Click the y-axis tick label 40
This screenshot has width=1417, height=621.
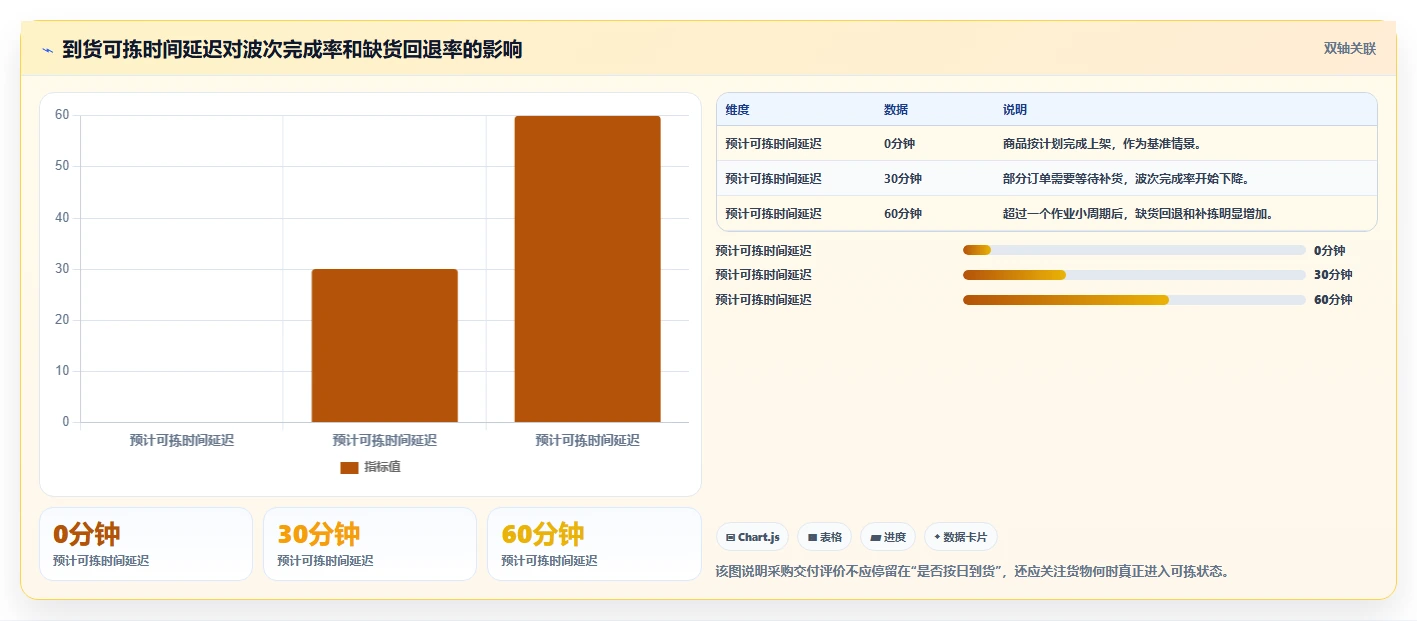pyautogui.click(x=62, y=217)
